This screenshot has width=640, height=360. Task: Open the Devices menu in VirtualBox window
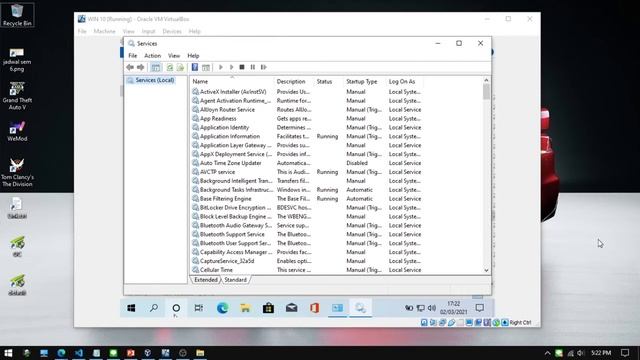[172, 31]
